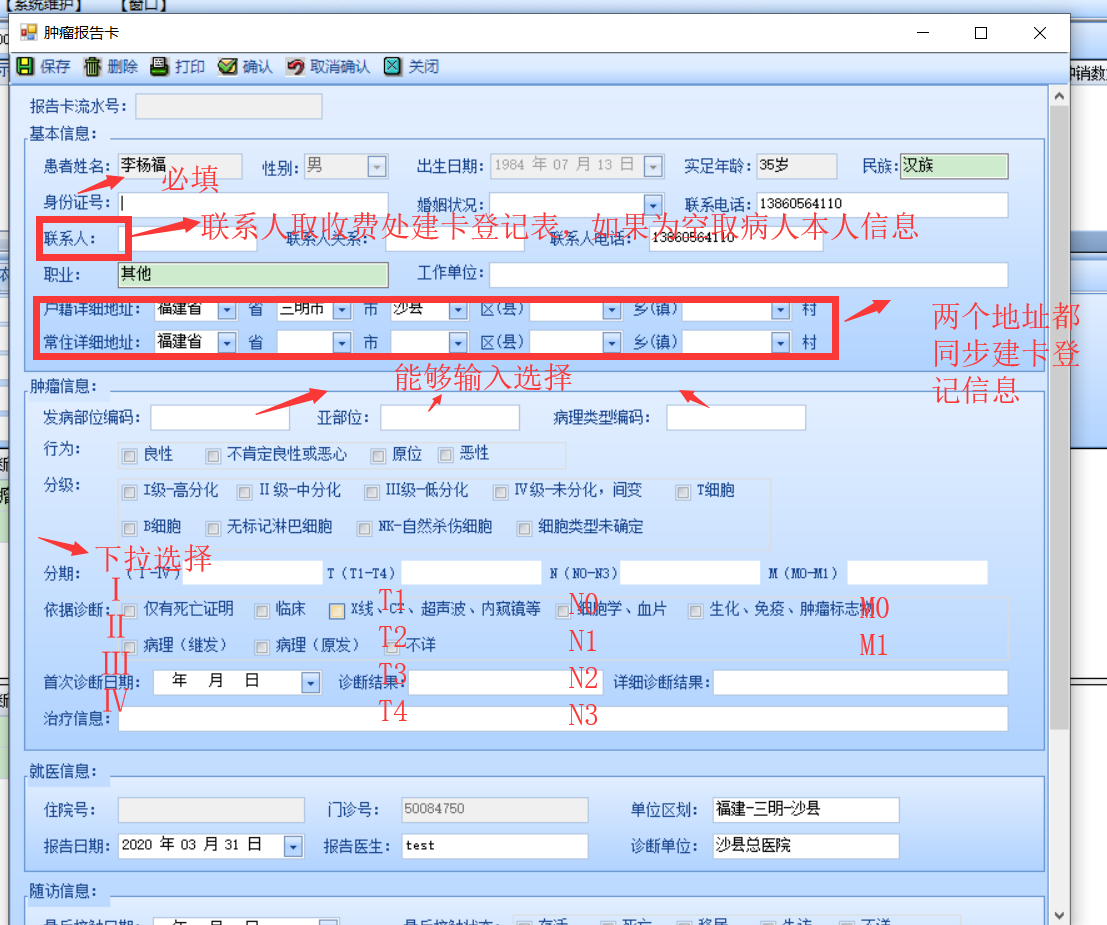Enable the 细胞类型未确定 checkbox
1107x925 pixels.
point(524,528)
